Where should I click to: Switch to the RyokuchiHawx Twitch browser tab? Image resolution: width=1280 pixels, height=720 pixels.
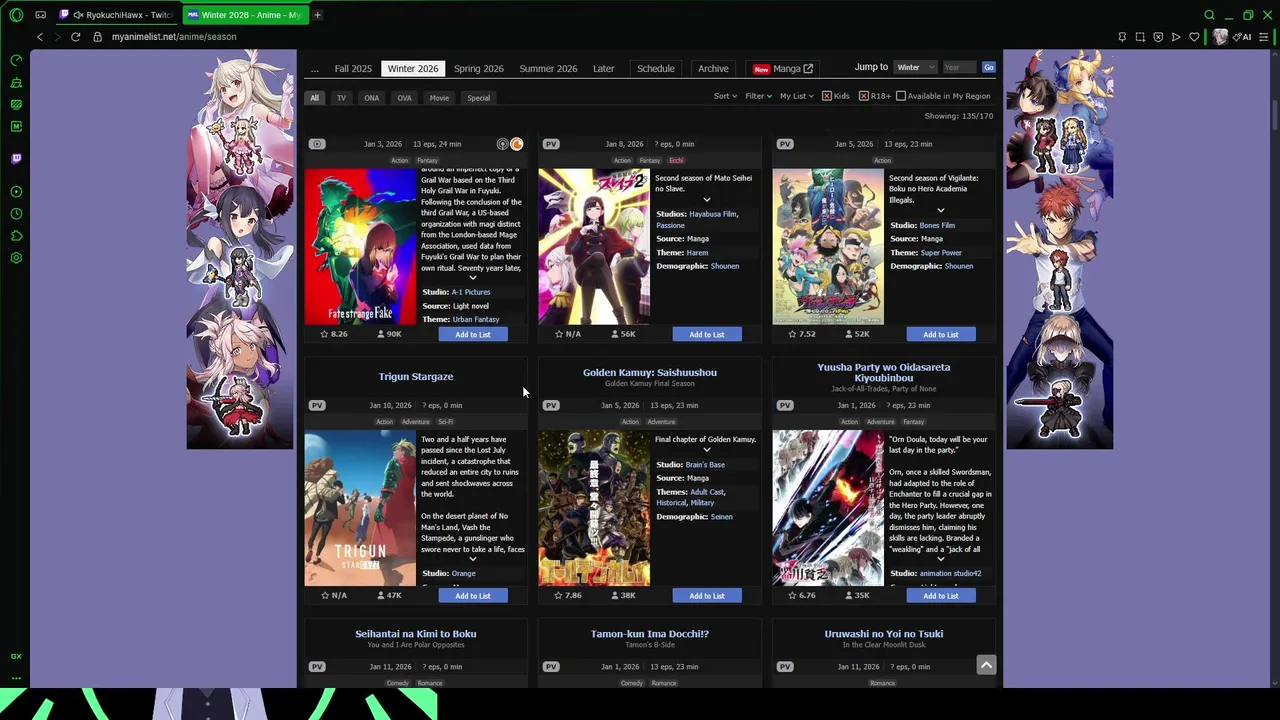click(x=117, y=15)
